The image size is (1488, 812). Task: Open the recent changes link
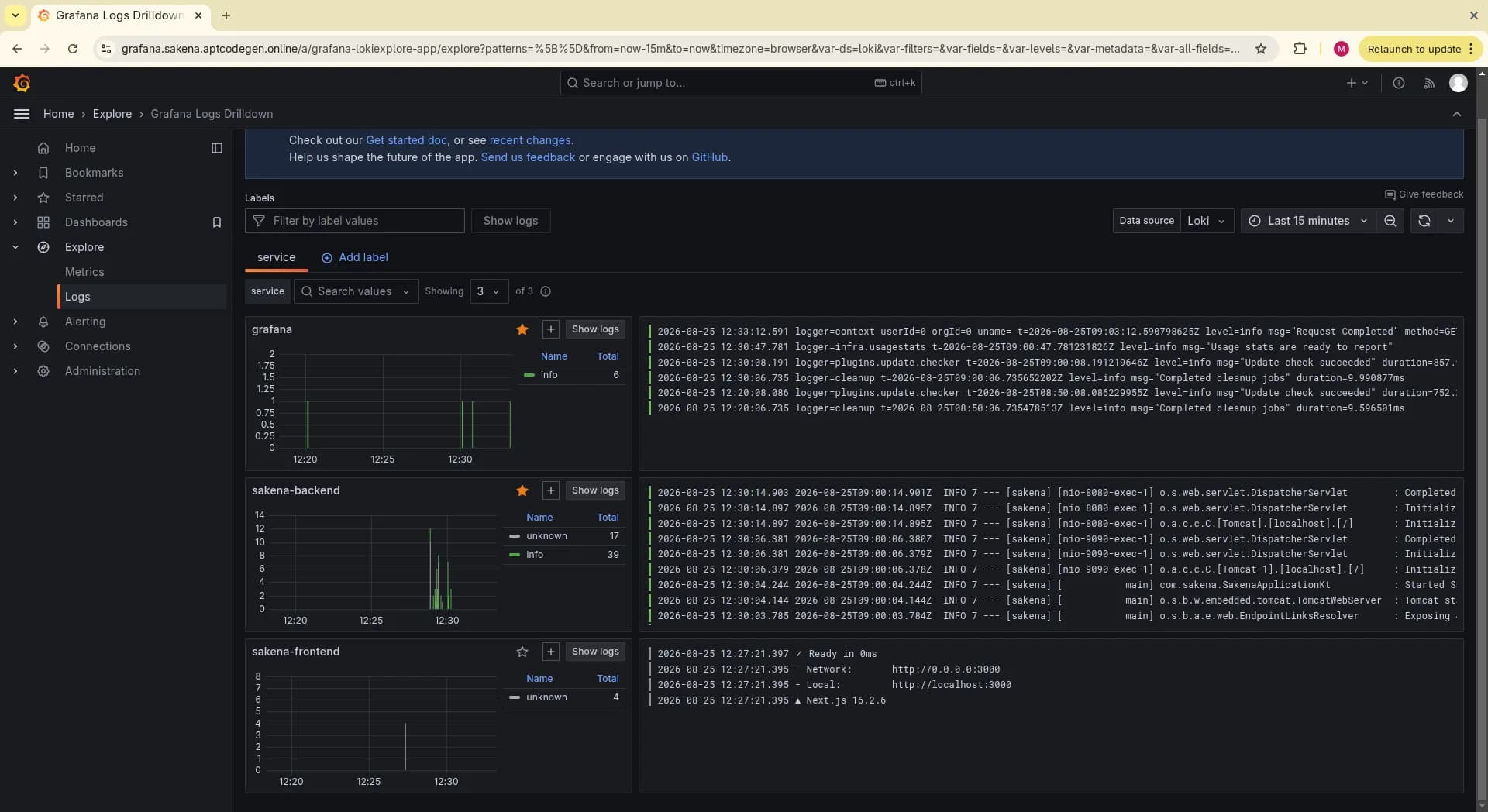[530, 140]
